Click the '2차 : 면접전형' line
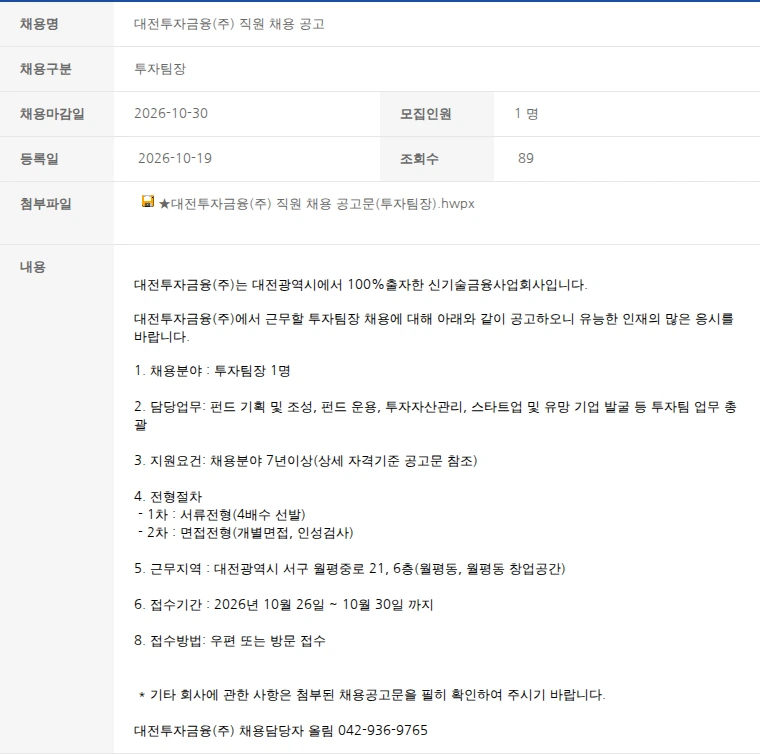 pyautogui.click(x=246, y=533)
